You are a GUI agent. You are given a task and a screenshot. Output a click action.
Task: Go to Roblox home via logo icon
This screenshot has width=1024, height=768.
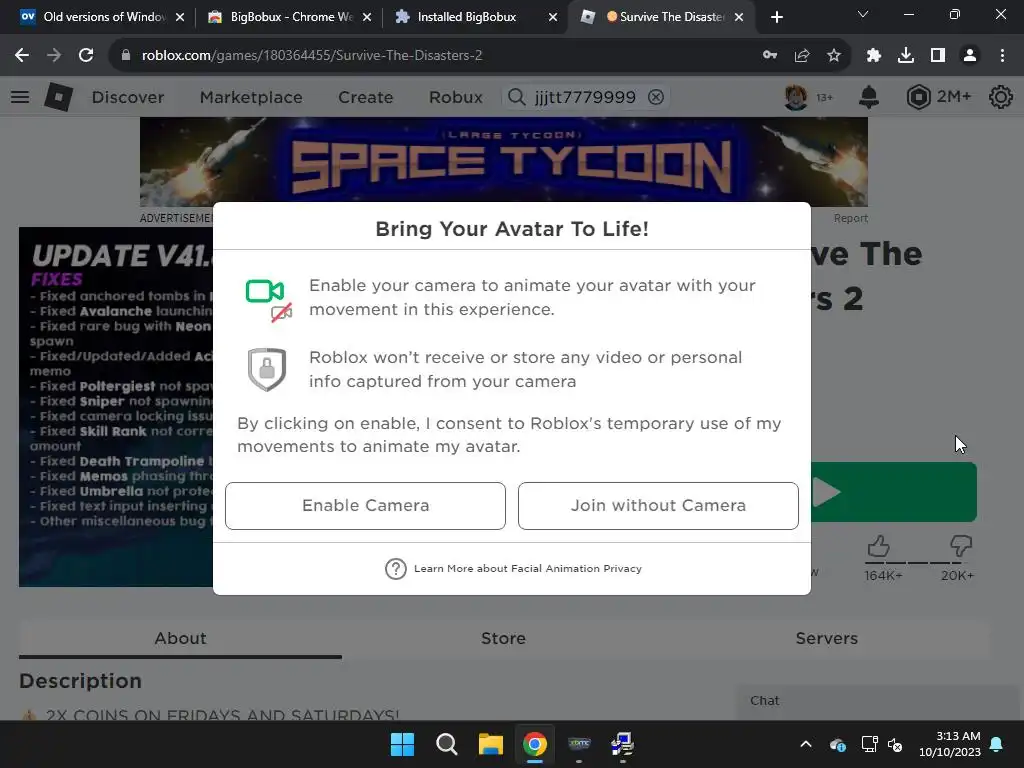pos(59,97)
